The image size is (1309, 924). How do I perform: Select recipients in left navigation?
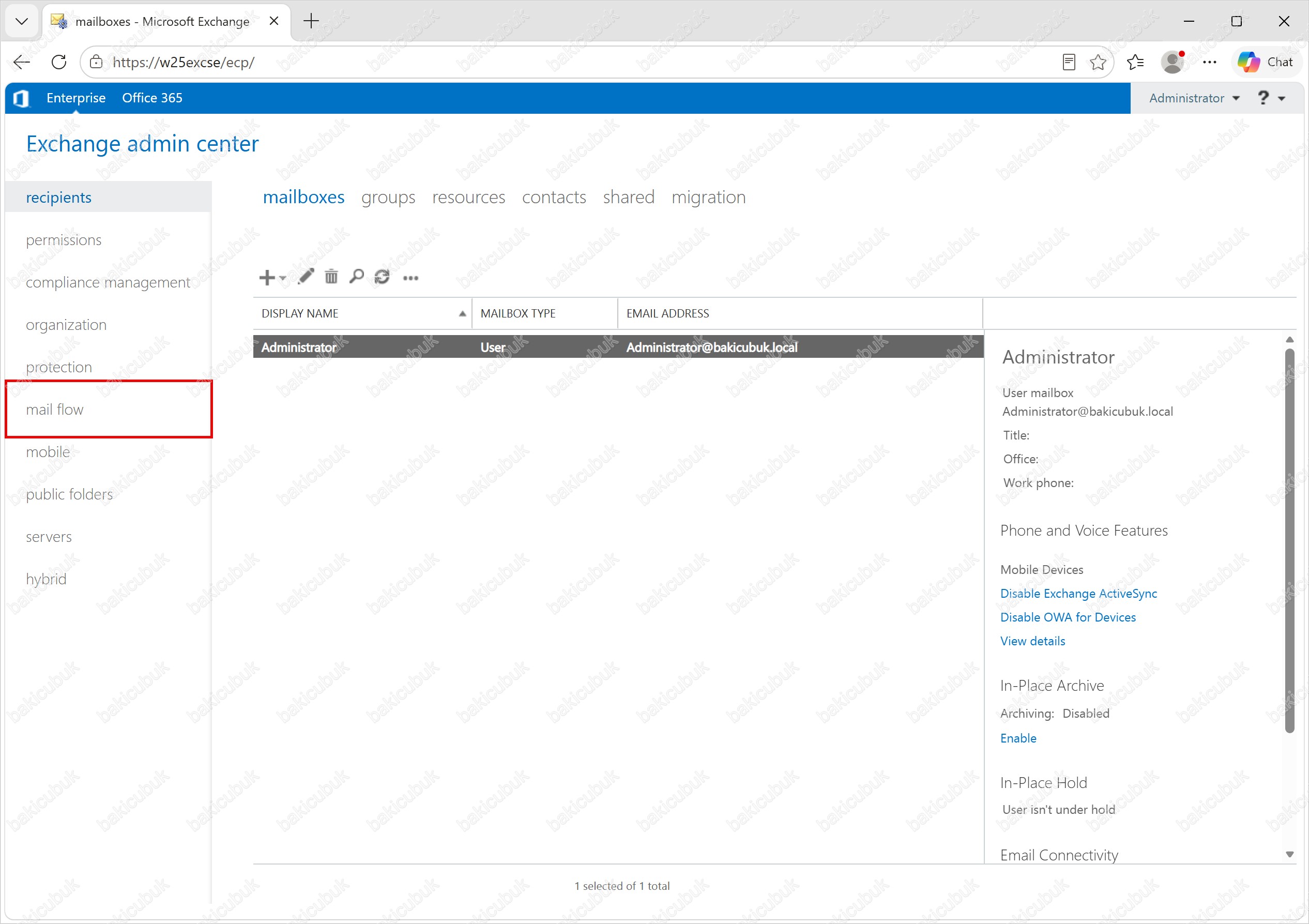pyautogui.click(x=109, y=198)
